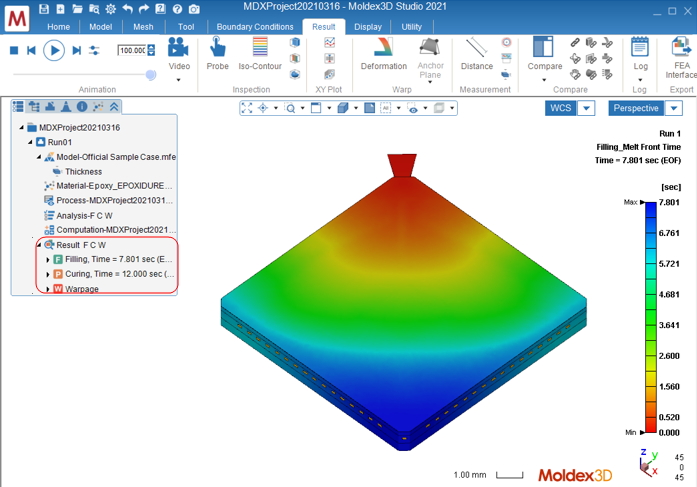Screen dimensions: 697x487
Task: Switch to the Home tab
Action: (59, 27)
